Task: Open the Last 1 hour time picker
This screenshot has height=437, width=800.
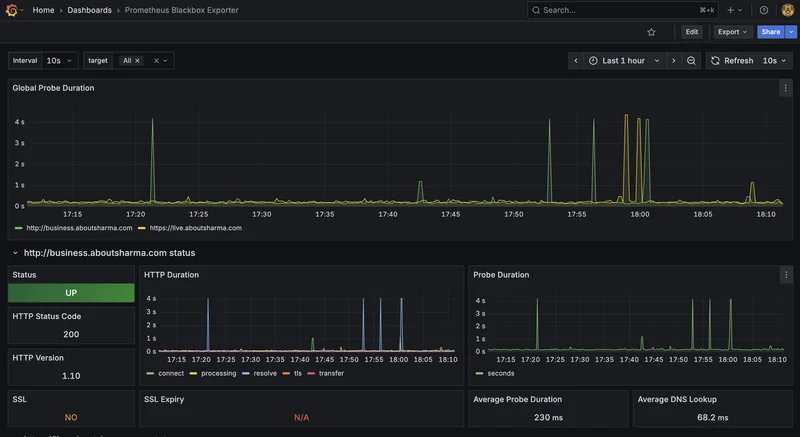Action: 624,61
